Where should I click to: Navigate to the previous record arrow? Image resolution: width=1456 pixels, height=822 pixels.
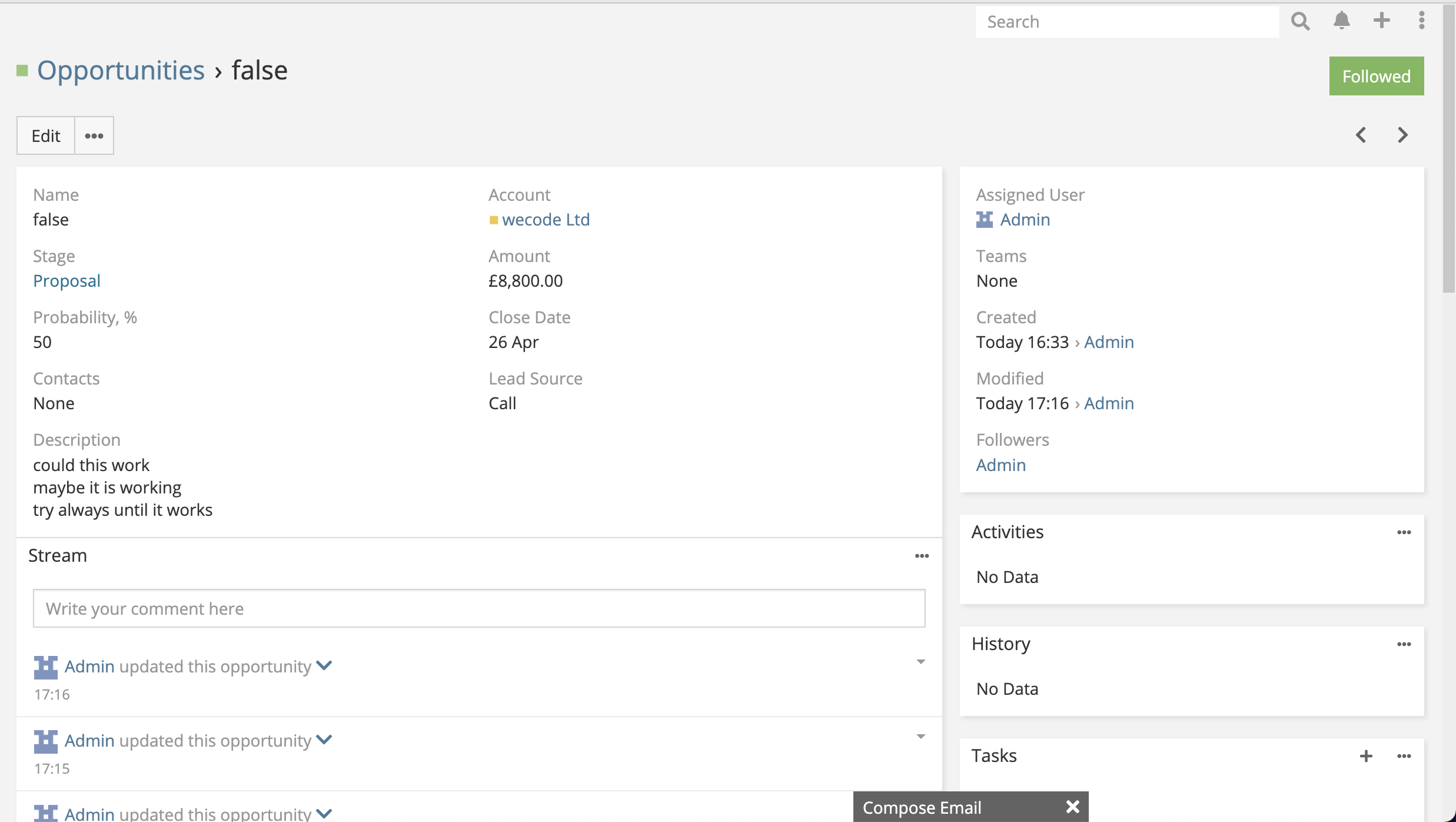tap(1361, 135)
